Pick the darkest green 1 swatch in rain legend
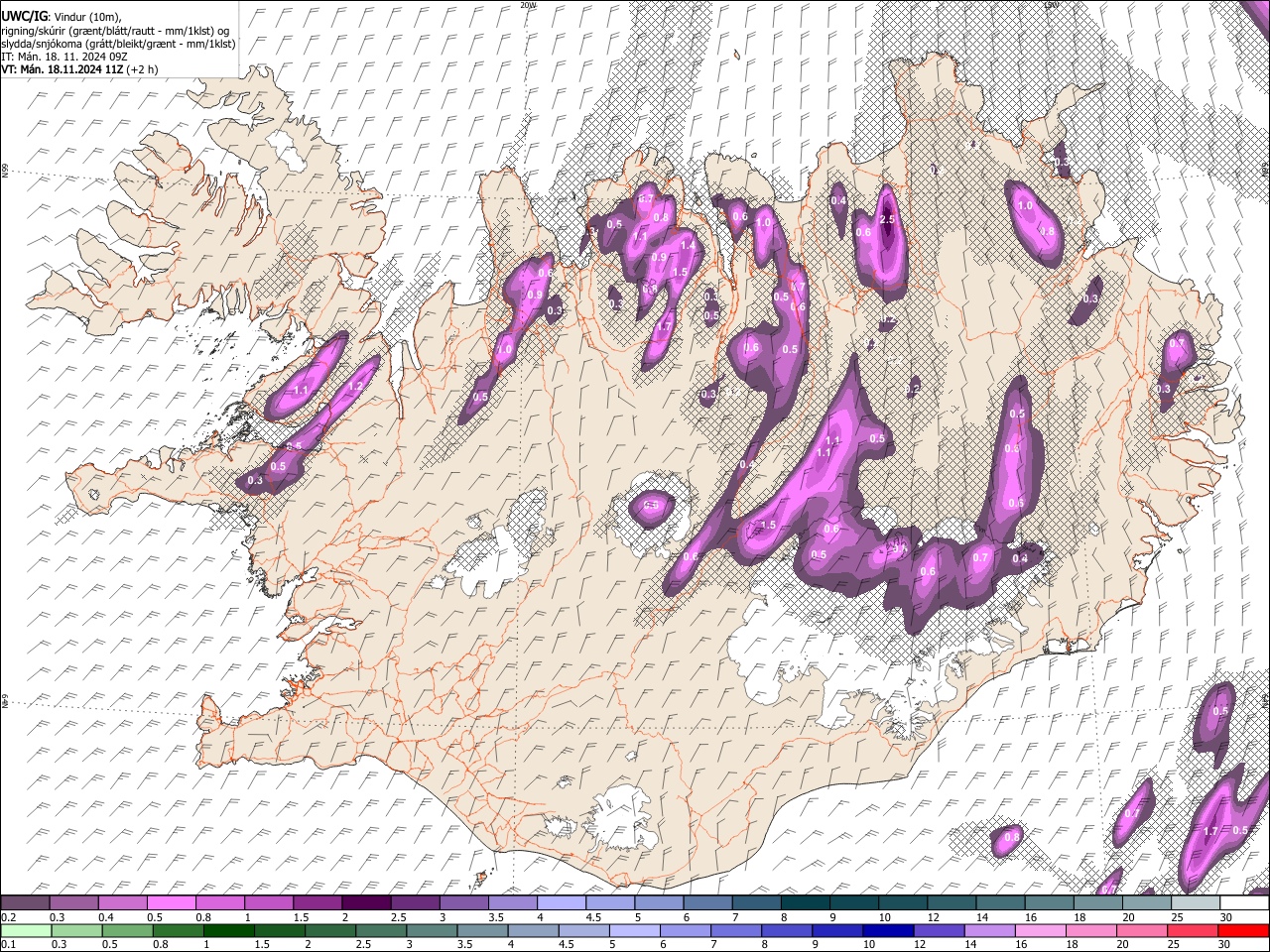1270x952 pixels. coord(228,931)
